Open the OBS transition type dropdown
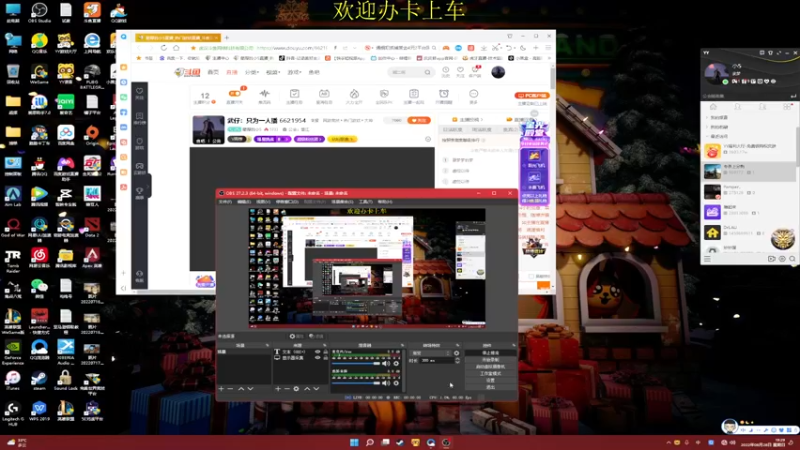This screenshot has height=450, width=800. [431, 353]
